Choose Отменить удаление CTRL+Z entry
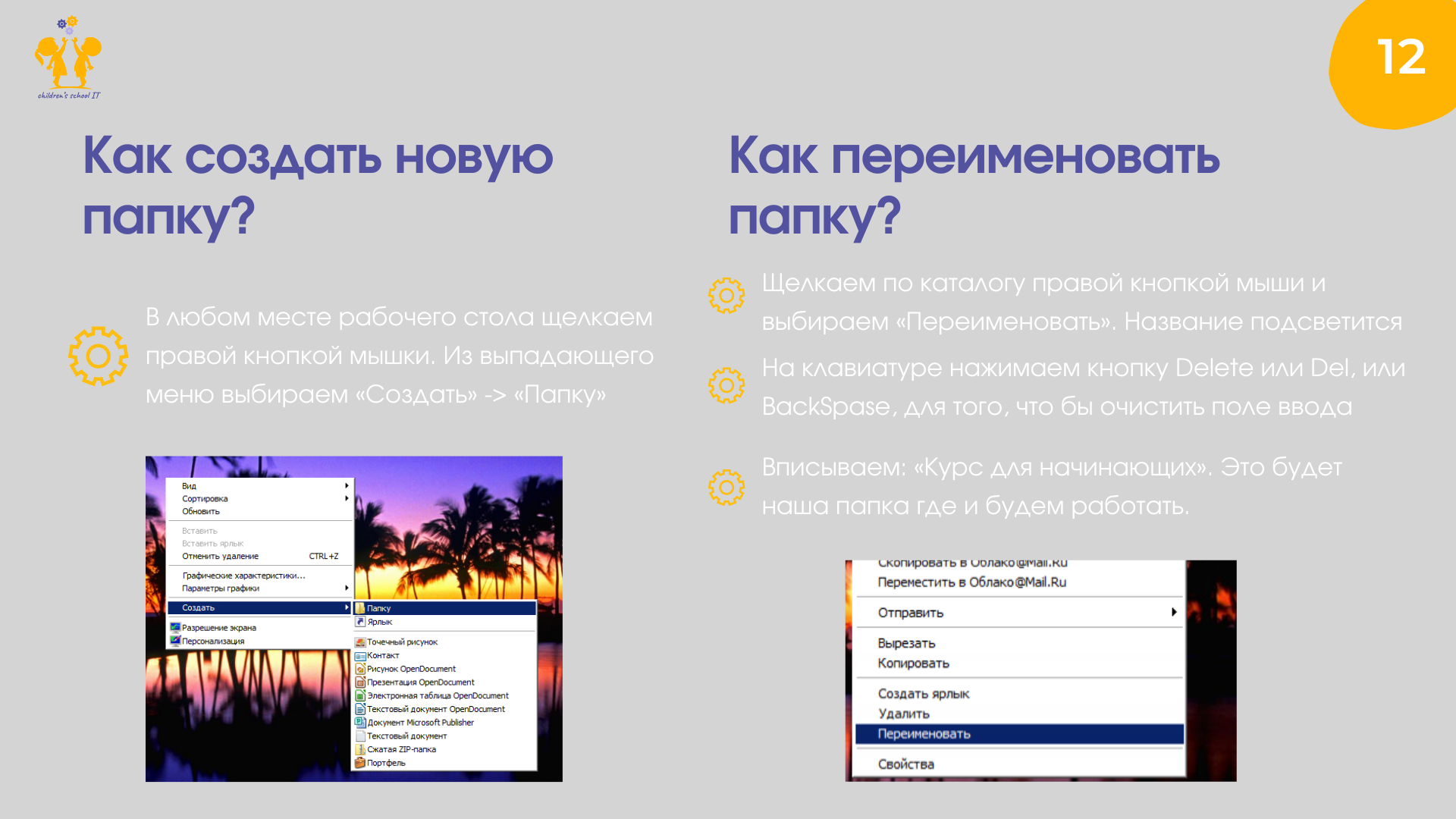Screen dimensions: 1456x819 (259, 557)
